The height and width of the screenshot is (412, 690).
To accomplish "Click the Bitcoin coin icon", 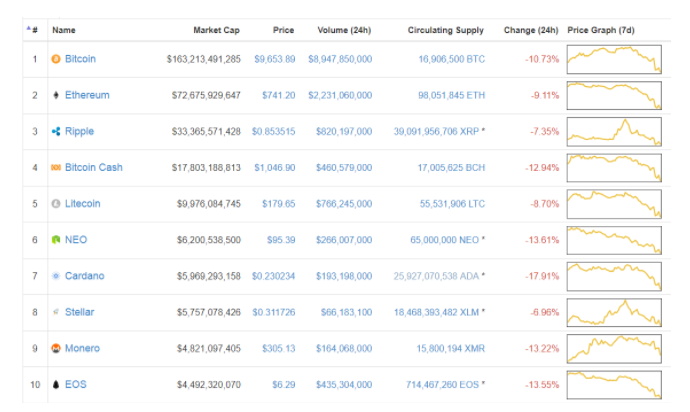I will pyautogui.click(x=56, y=60).
